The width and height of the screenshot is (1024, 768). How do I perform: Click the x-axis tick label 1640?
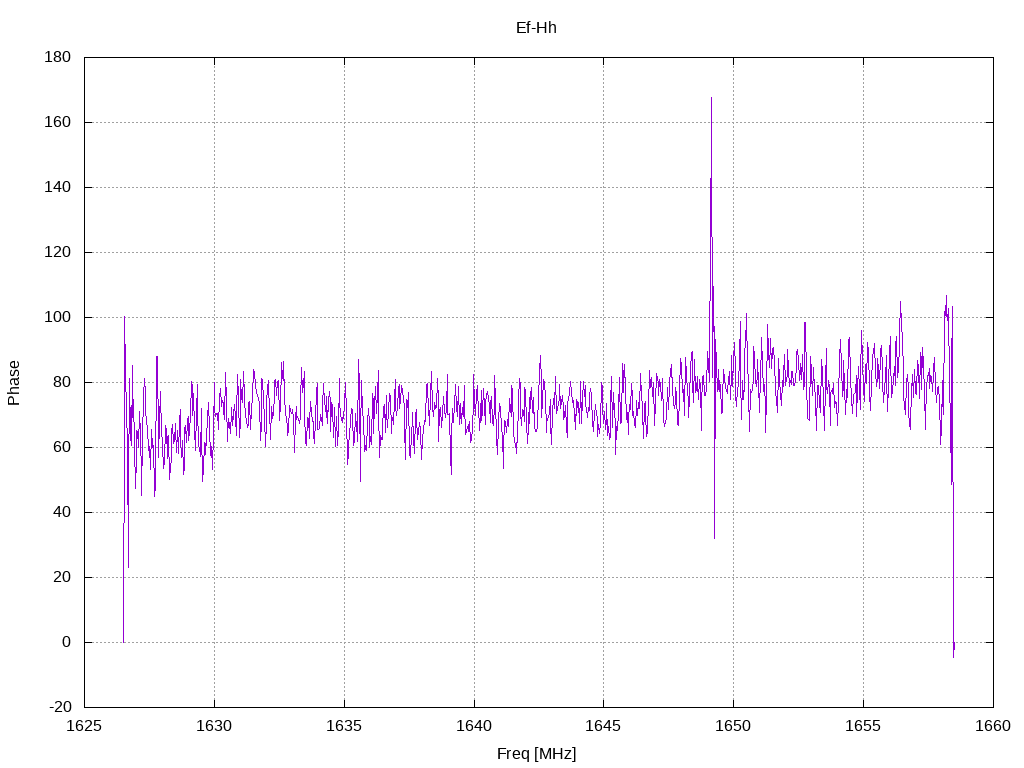[x=474, y=726]
